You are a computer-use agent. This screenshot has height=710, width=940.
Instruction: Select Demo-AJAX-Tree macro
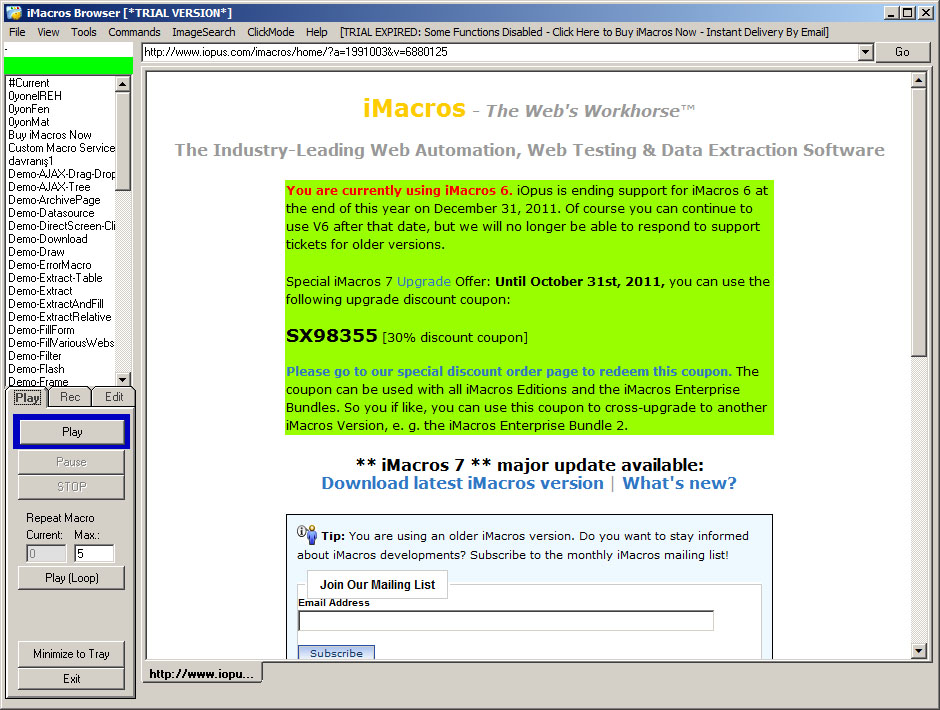(x=61, y=187)
